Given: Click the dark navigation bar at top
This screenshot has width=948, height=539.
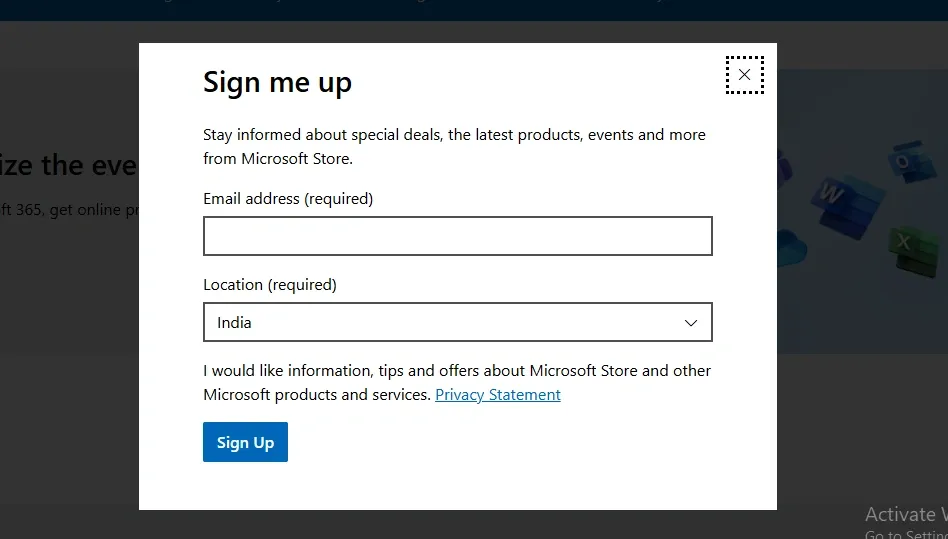Looking at the screenshot, I should tap(474, 10).
